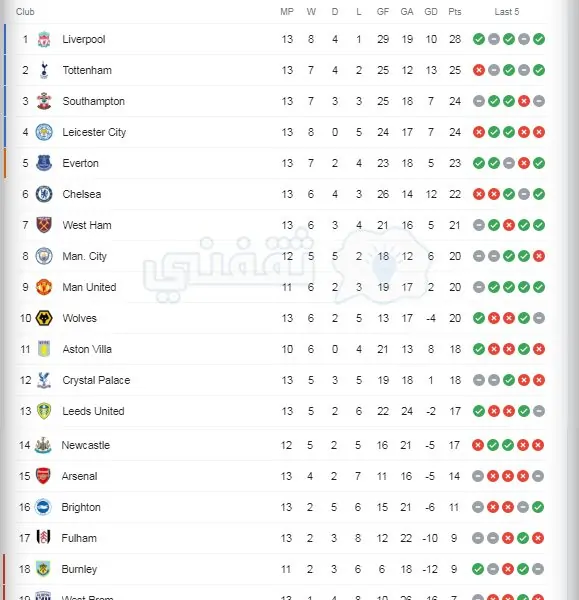Viewport: 579px width, 600px height.
Task: Open the Everton team row
Action: point(282,163)
